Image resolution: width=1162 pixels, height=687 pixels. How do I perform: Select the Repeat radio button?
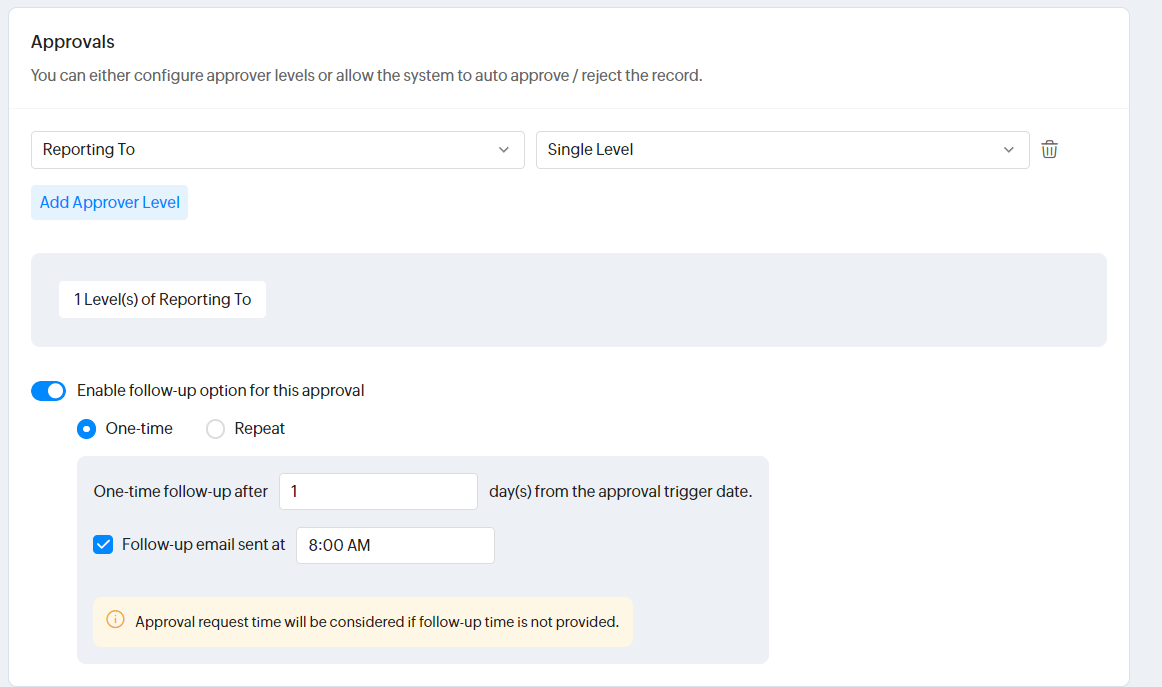[x=215, y=429]
